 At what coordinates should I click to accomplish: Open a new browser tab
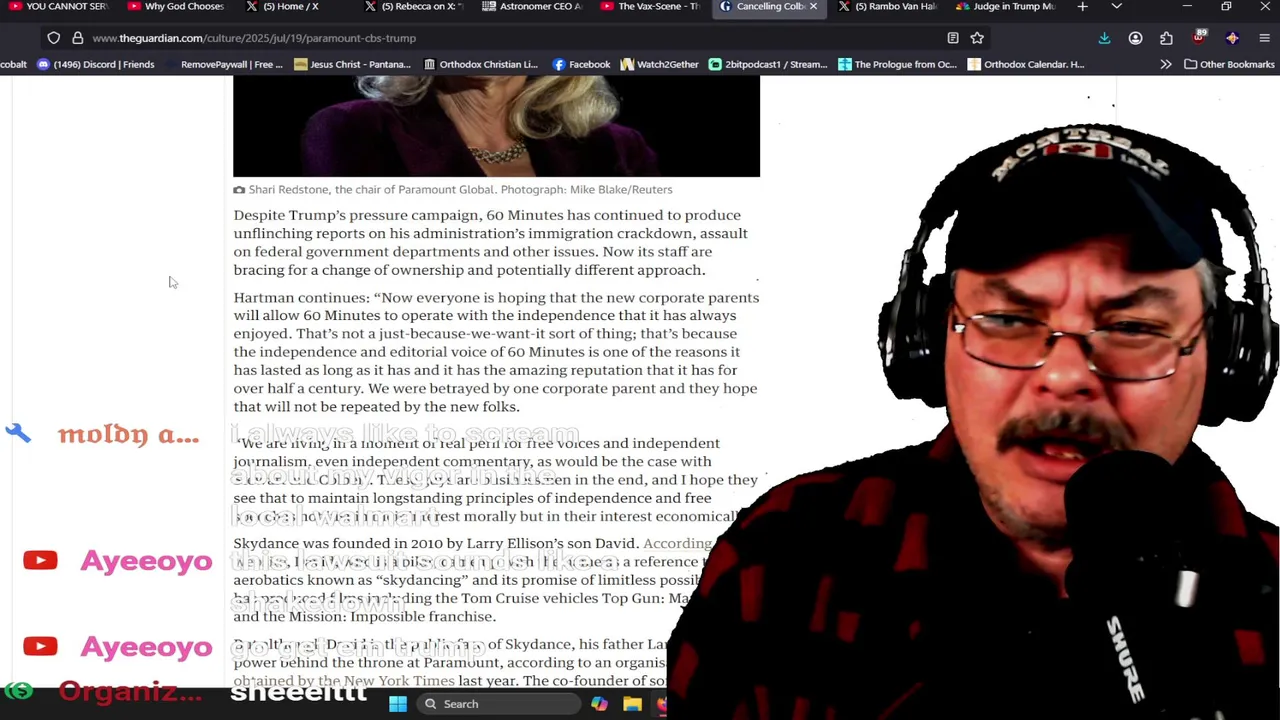pos(1082,7)
